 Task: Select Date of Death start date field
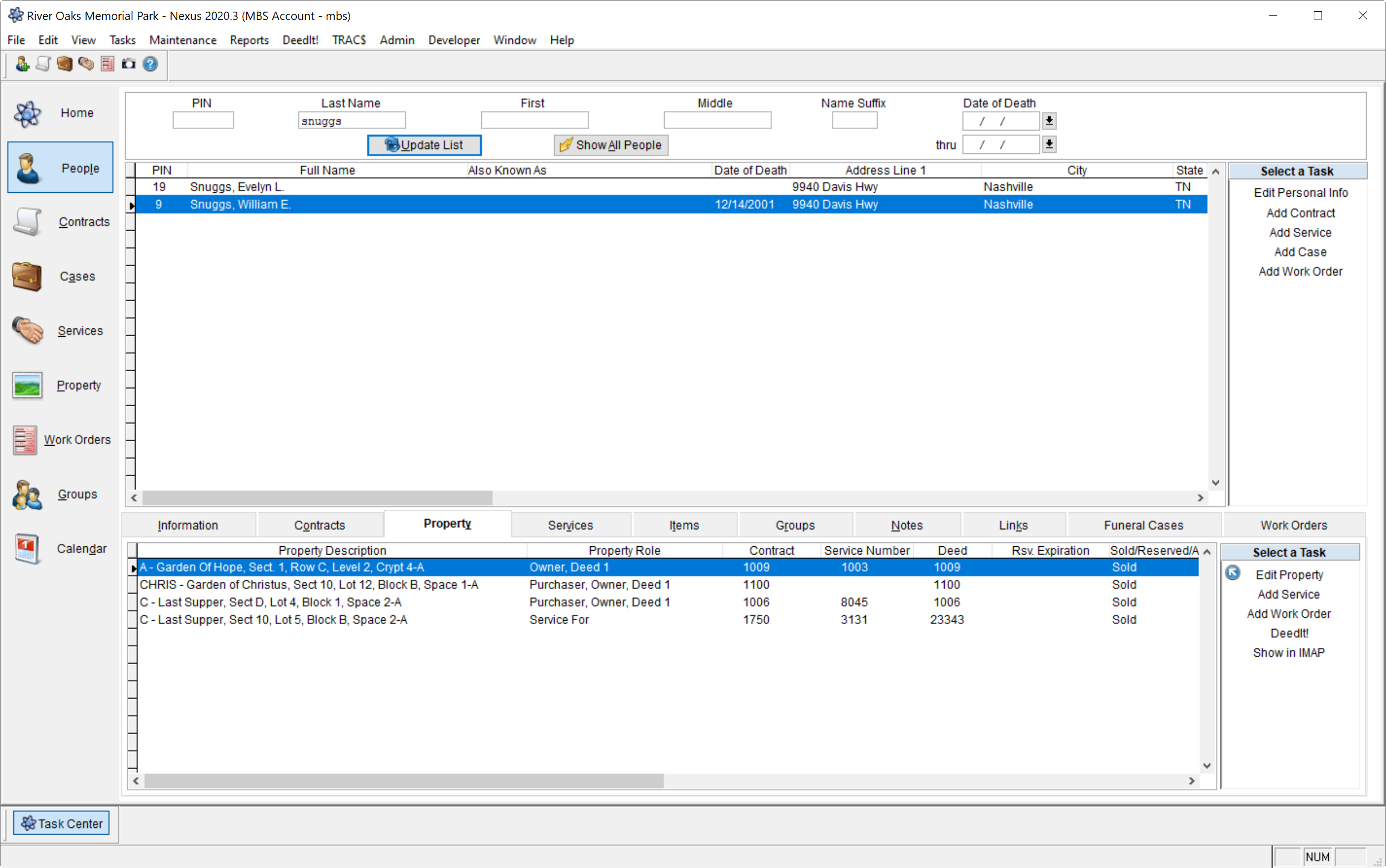[x=998, y=119]
